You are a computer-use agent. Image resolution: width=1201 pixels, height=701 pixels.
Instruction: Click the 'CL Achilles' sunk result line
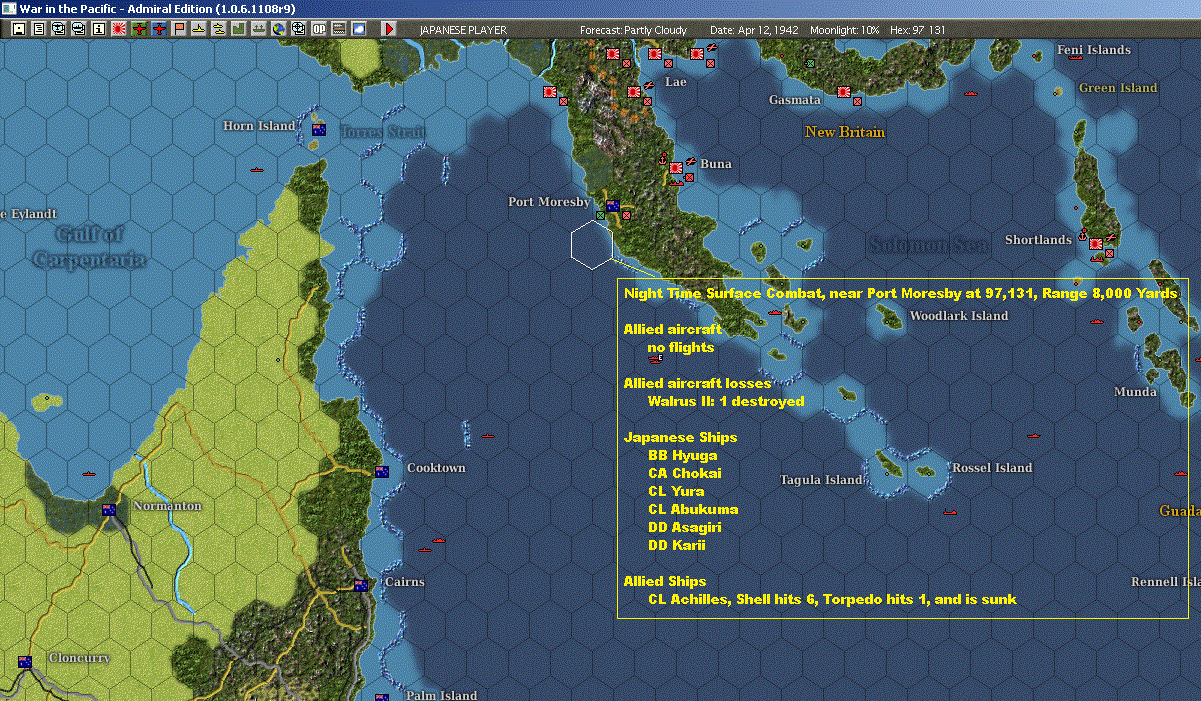[832, 600]
